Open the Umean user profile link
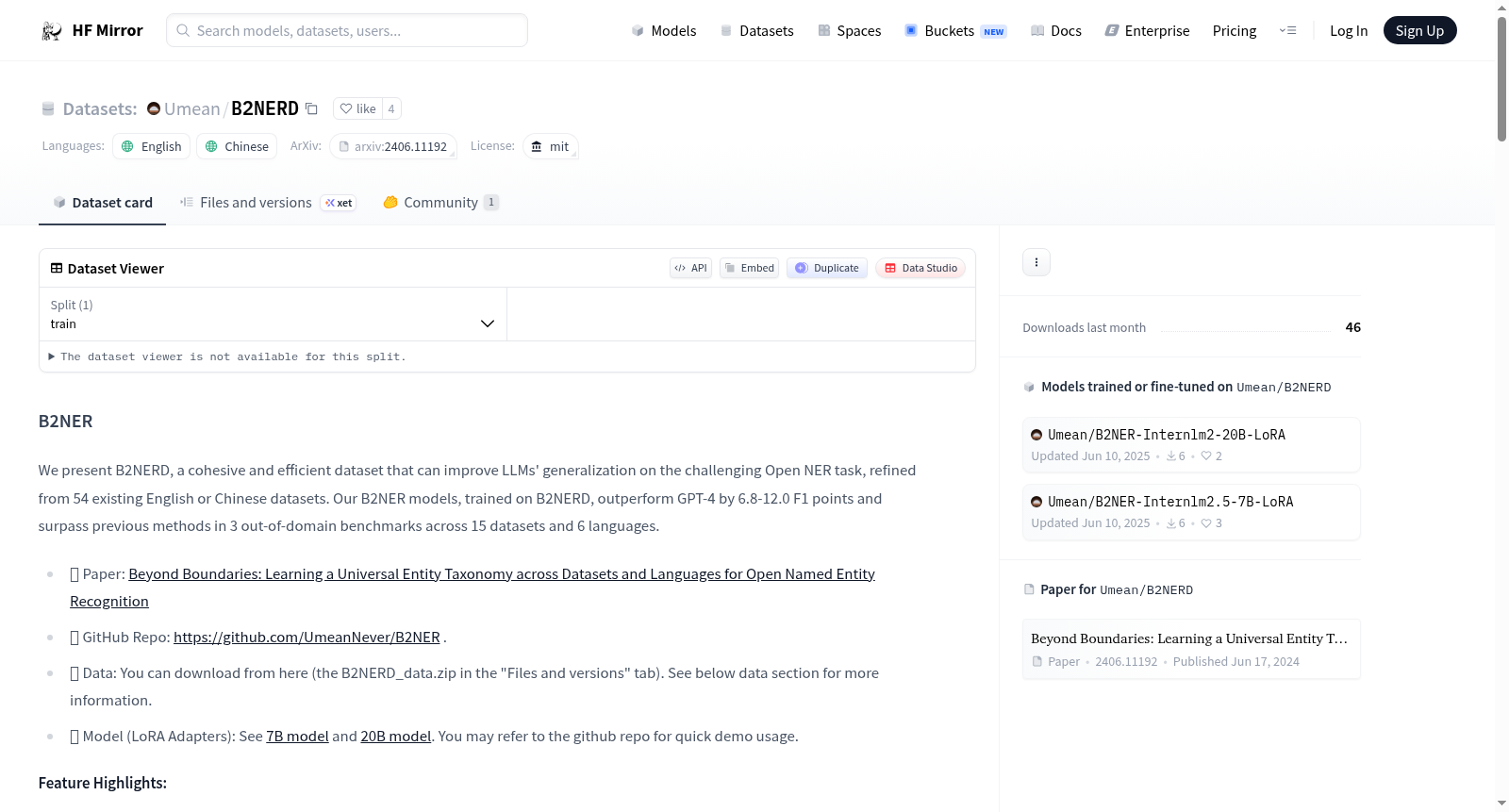 [191, 108]
